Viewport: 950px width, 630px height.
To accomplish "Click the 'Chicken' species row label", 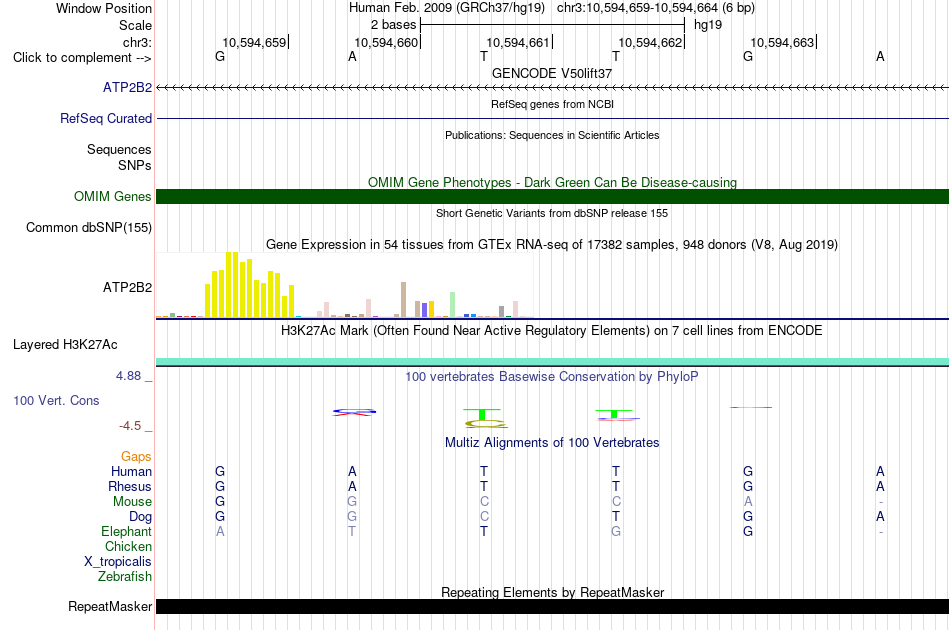I will pyautogui.click(x=128, y=546).
